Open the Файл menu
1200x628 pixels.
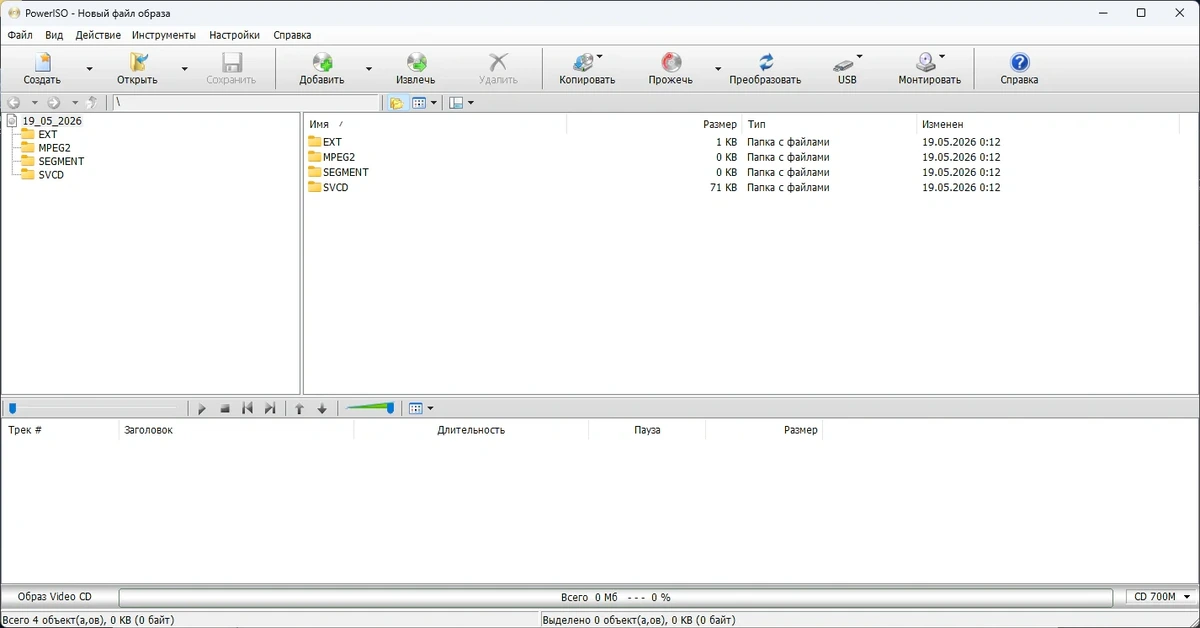19,35
